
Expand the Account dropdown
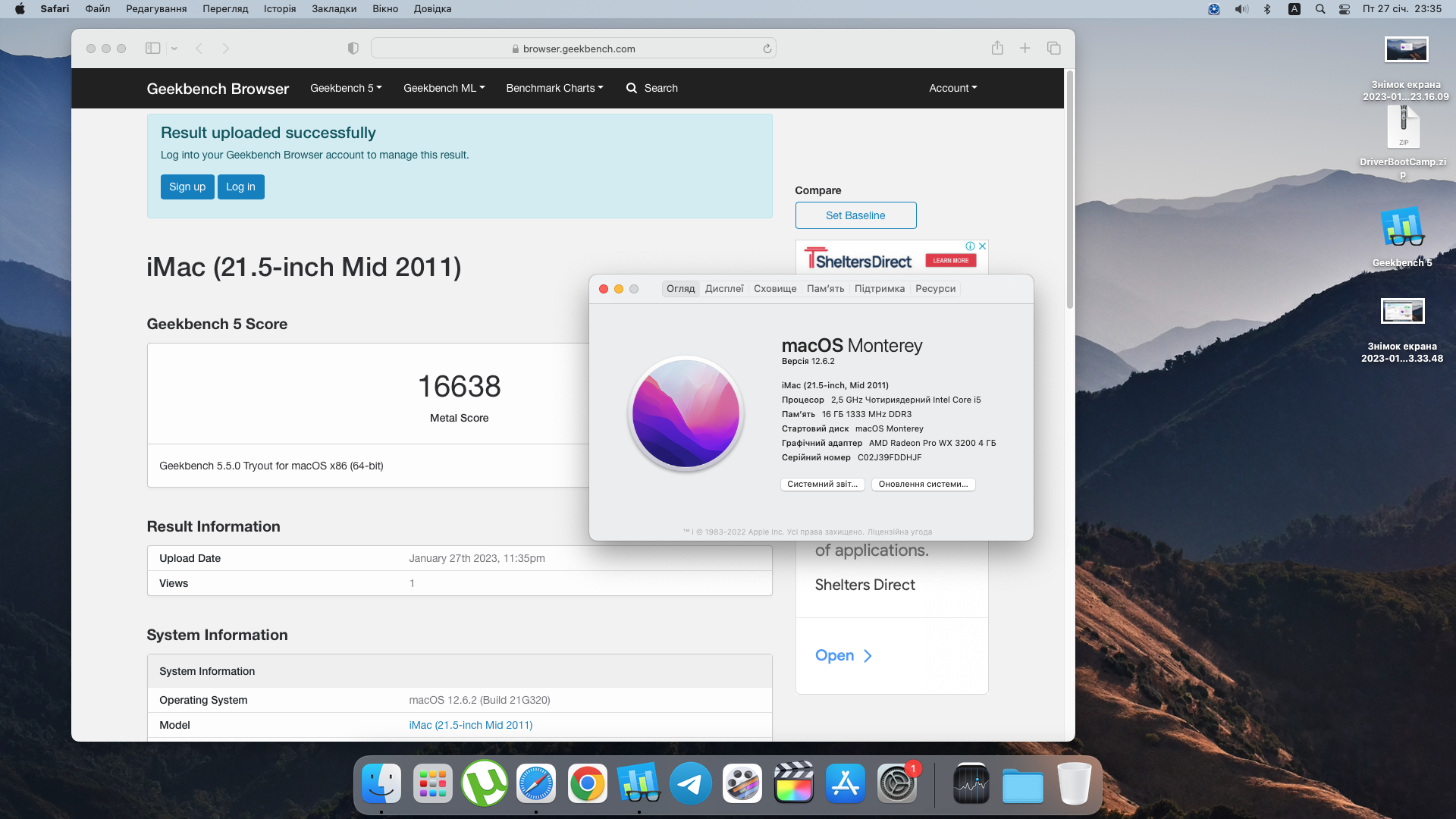pyautogui.click(x=952, y=88)
